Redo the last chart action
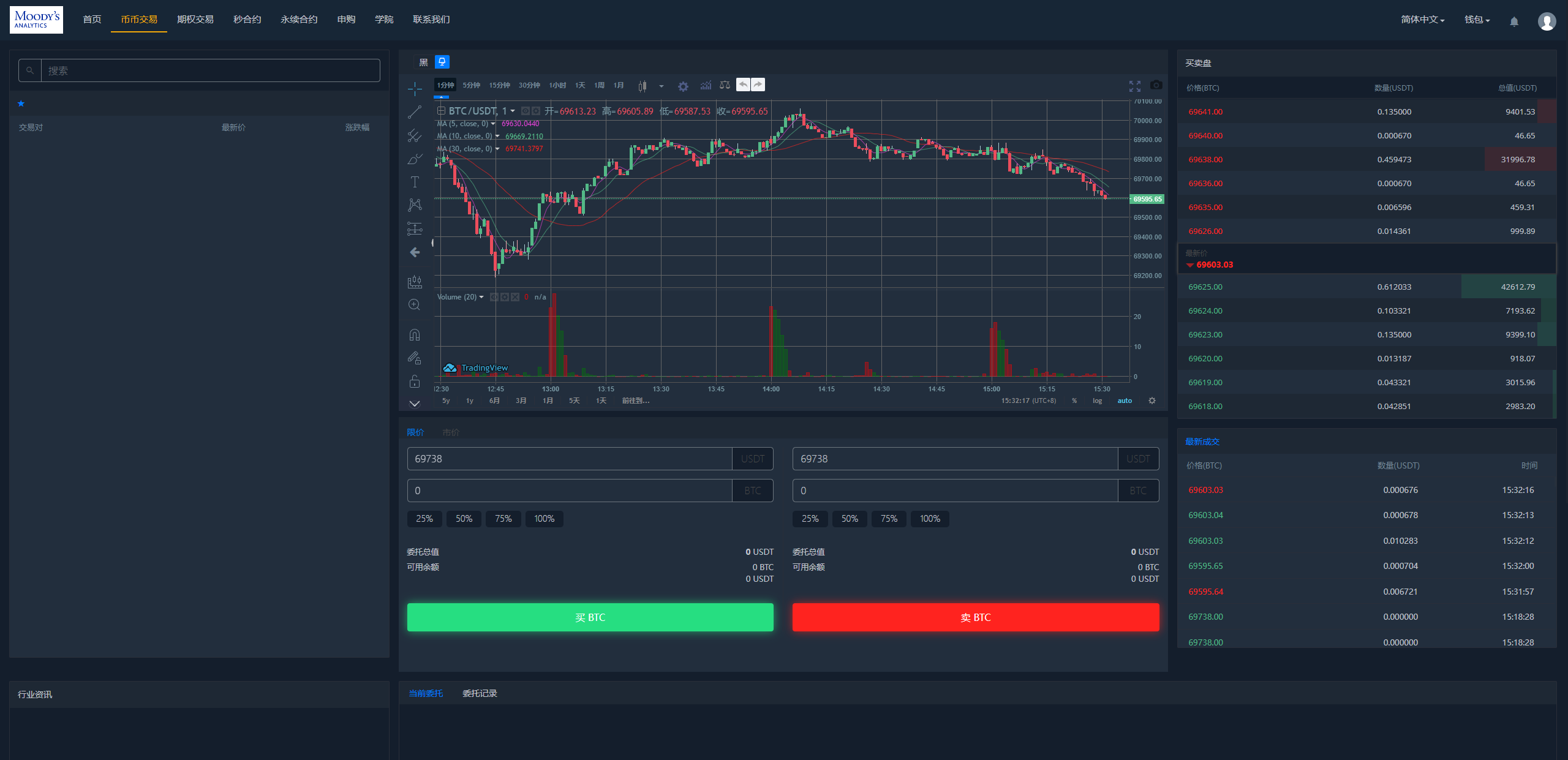 pos(758,85)
